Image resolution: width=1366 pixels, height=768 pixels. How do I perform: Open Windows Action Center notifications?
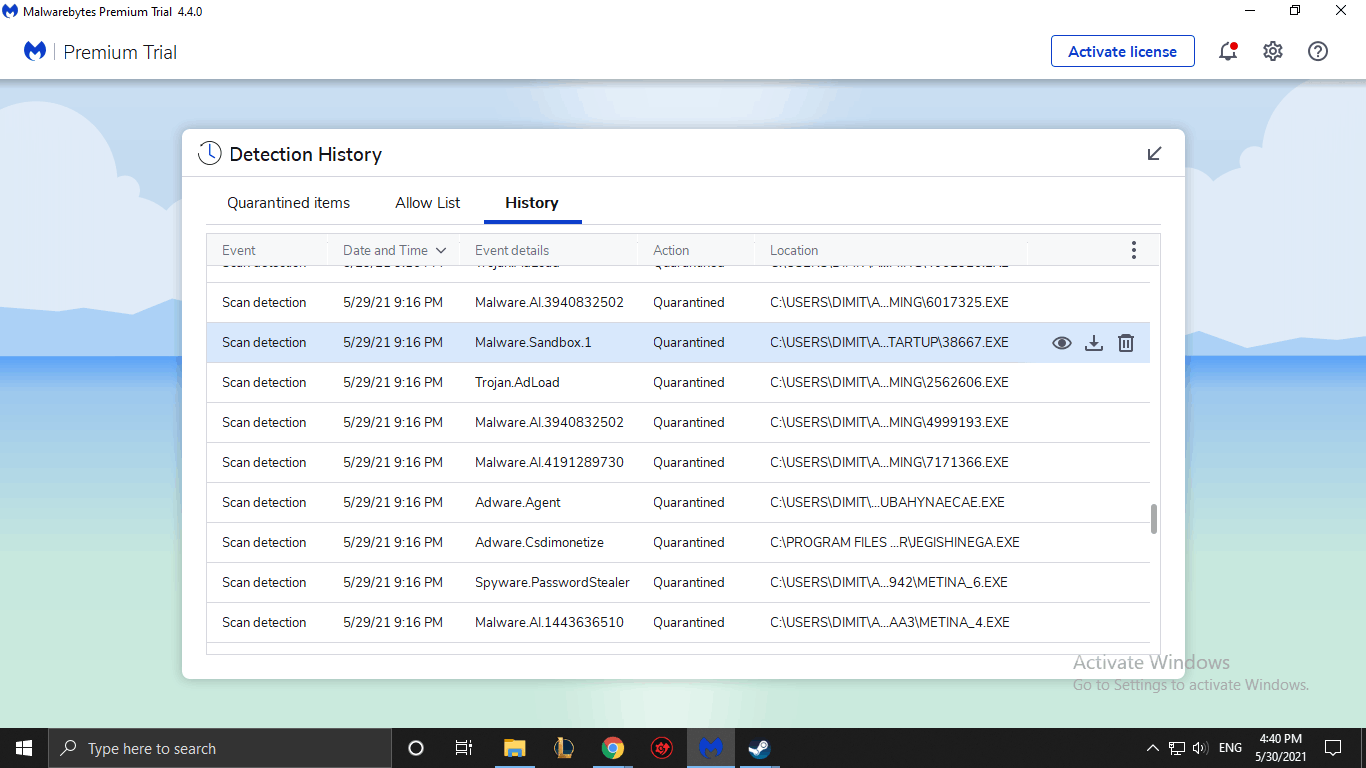coord(1333,748)
